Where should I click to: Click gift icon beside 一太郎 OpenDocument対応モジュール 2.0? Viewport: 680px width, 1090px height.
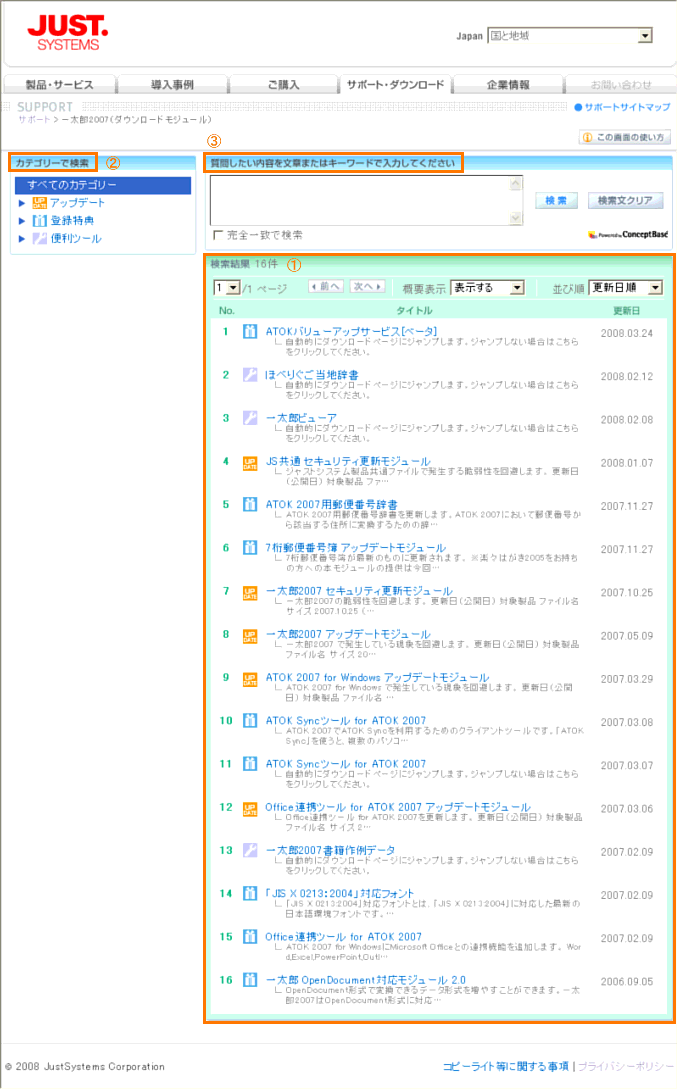coord(250,980)
